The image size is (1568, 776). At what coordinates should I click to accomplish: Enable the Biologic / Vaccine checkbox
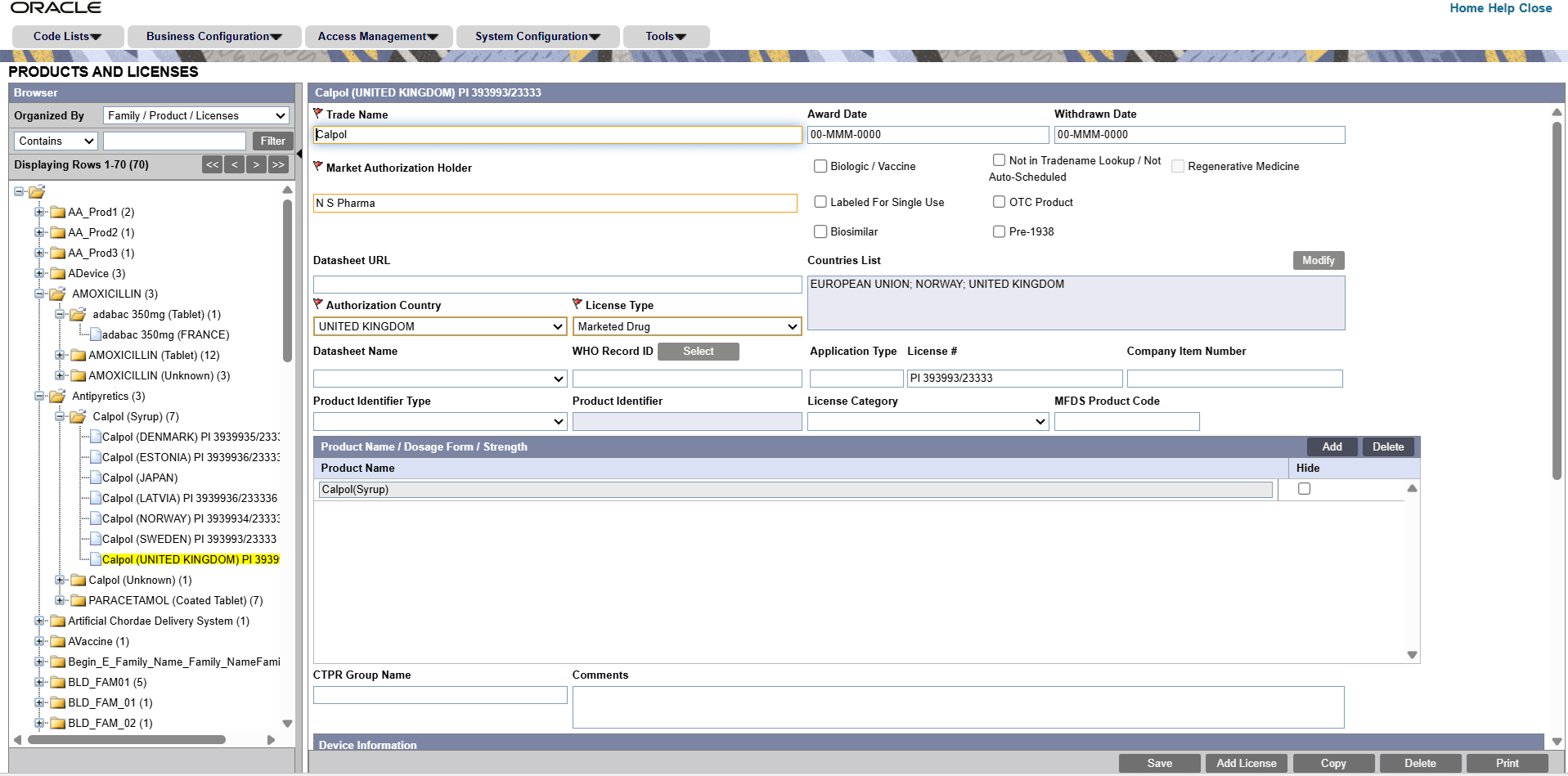(820, 166)
